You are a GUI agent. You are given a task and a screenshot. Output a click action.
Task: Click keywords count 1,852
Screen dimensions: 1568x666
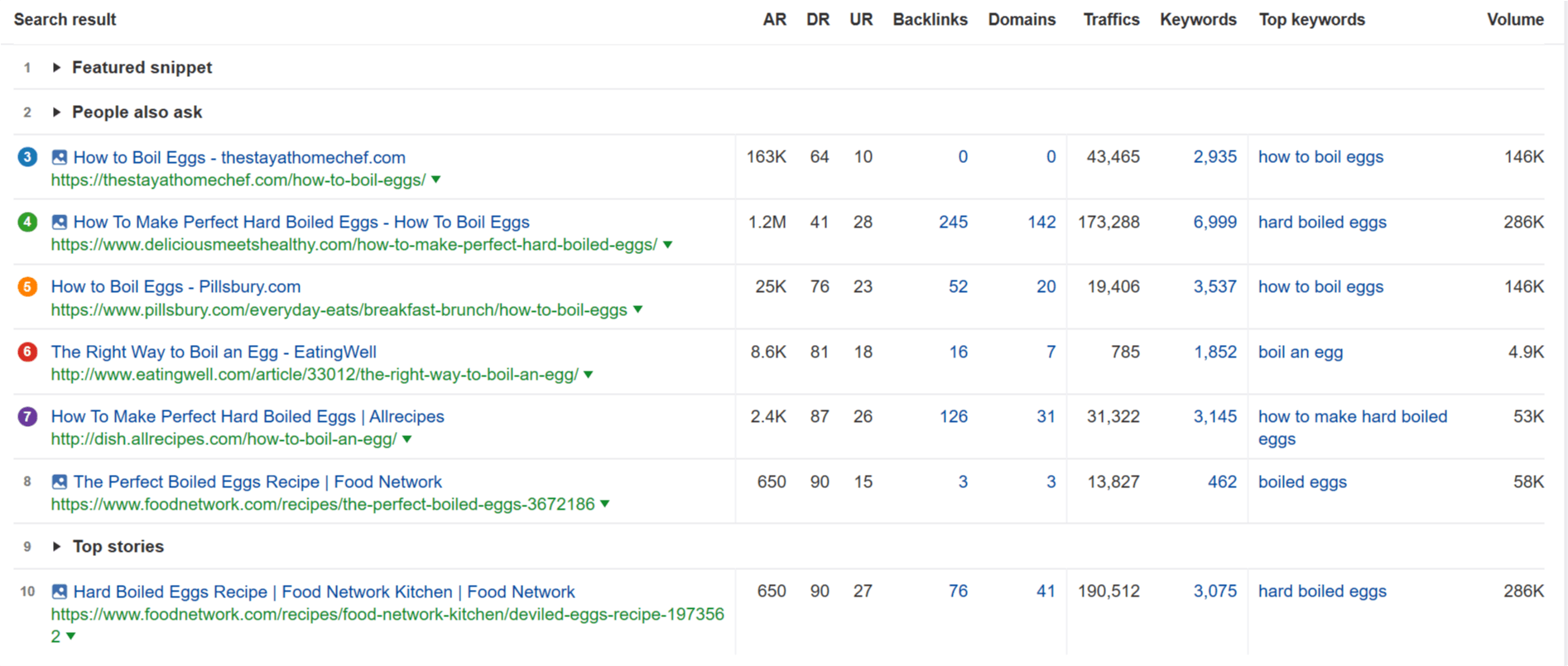[1214, 352]
